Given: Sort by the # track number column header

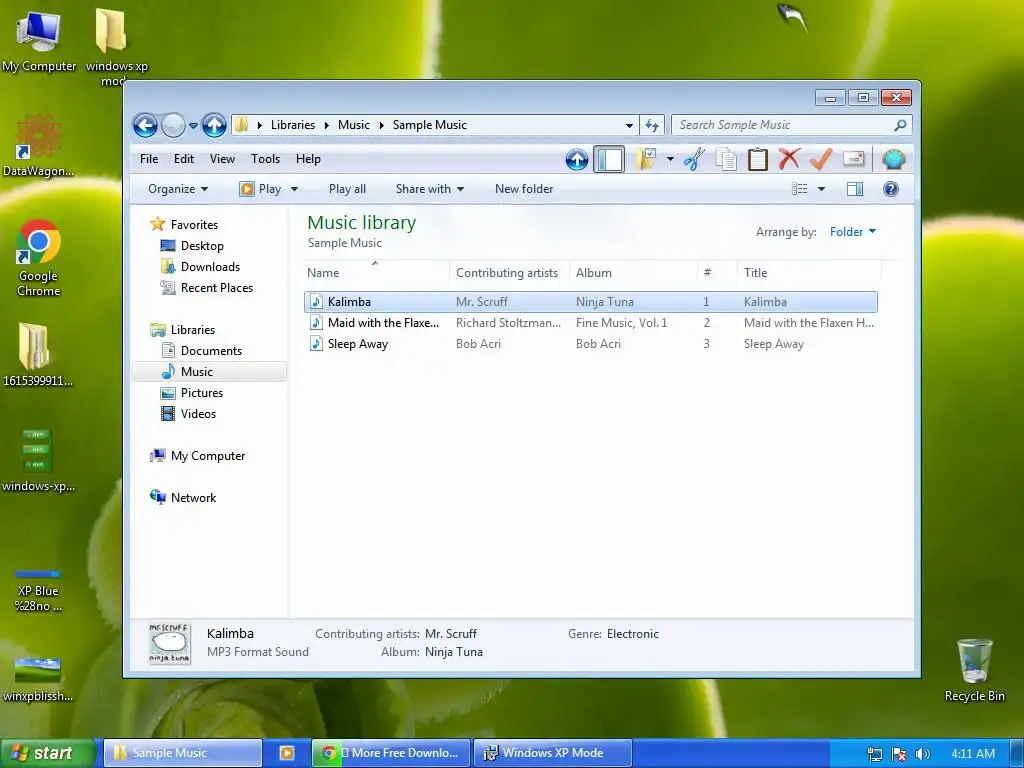Looking at the screenshot, I should 717,272.
